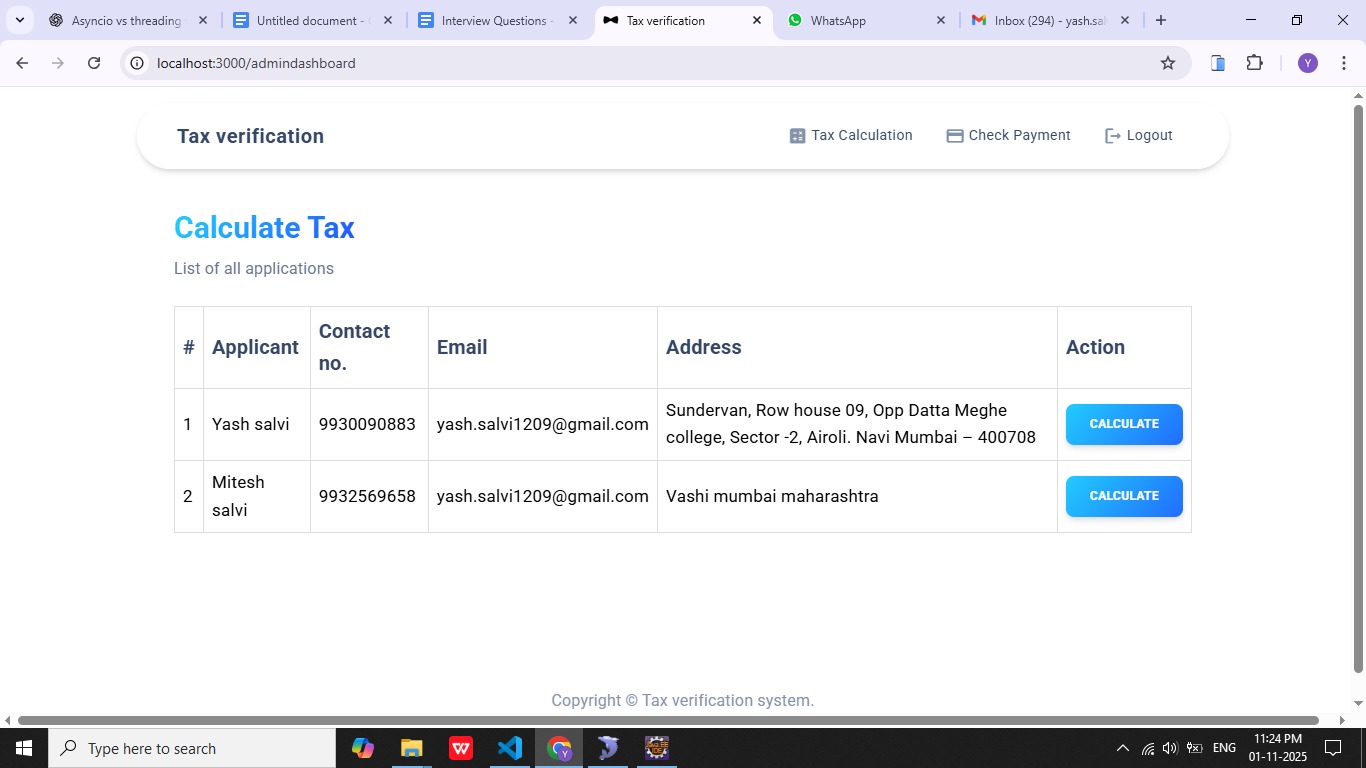Click the Windows search box
The width and height of the screenshot is (1366, 768).
pyautogui.click(x=192, y=748)
